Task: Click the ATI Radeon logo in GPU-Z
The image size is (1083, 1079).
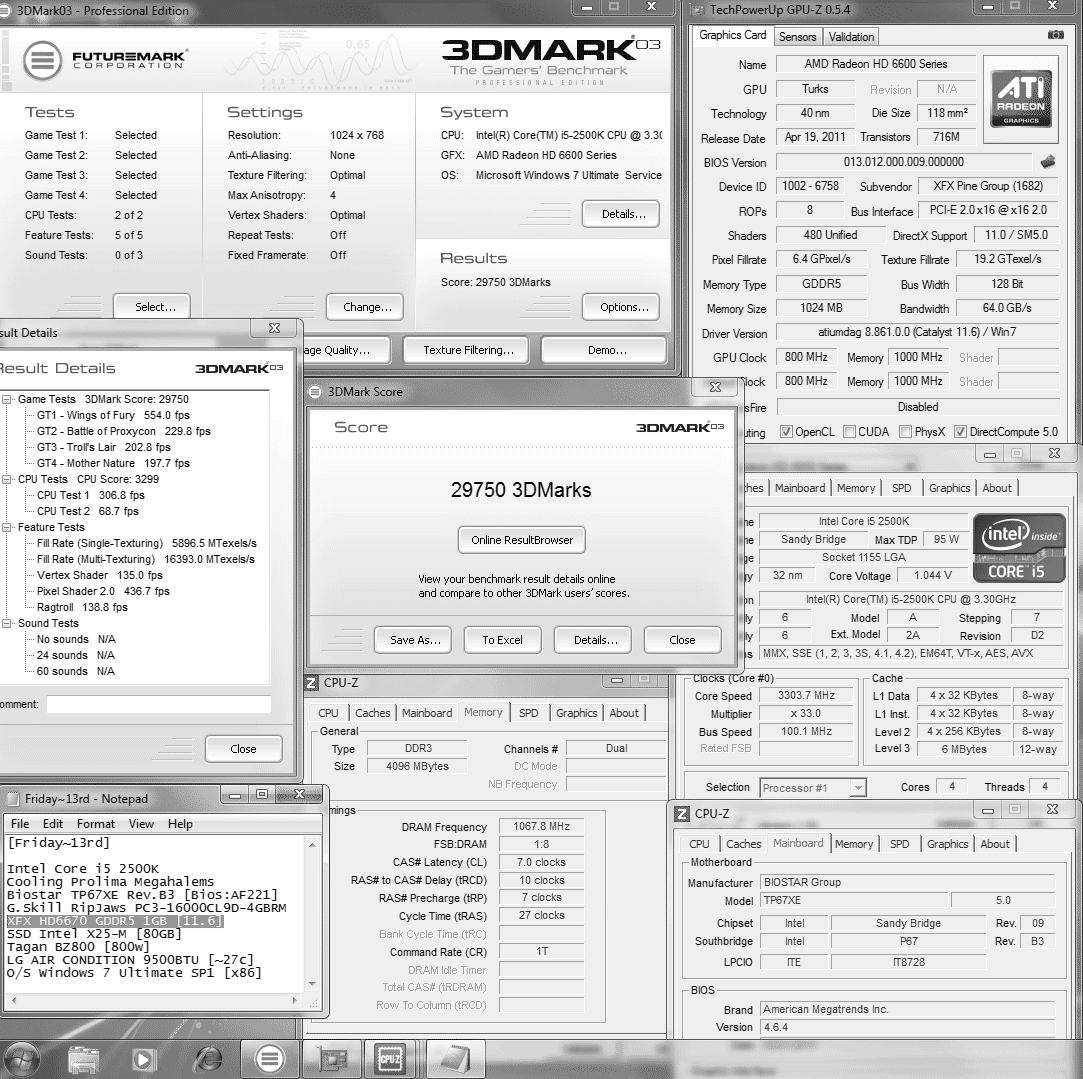Action: coord(1021,98)
